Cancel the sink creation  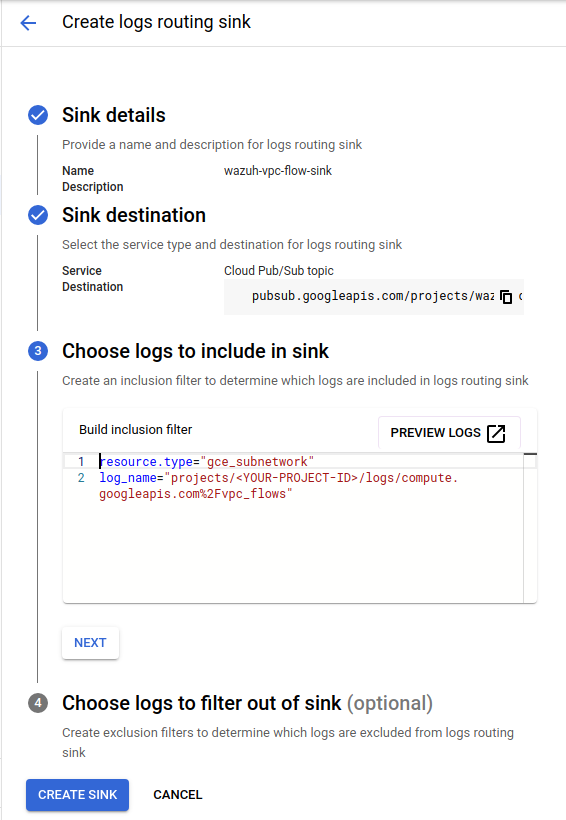pos(177,795)
